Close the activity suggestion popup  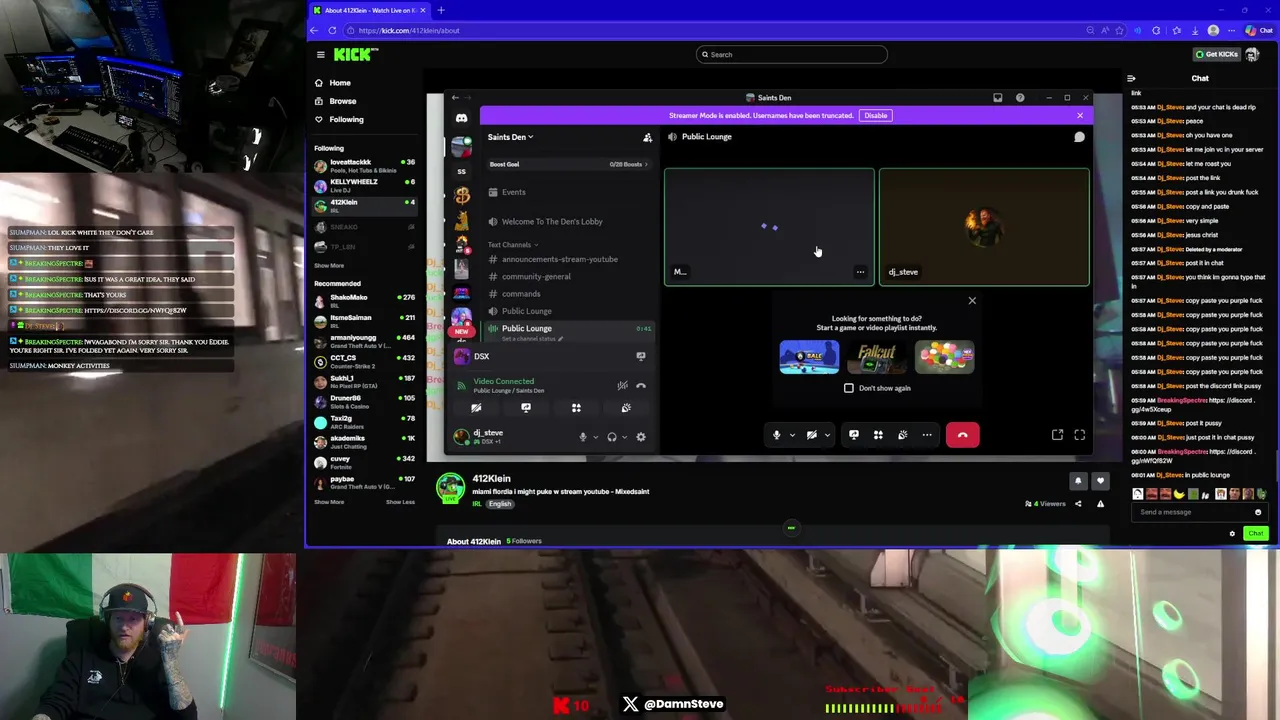(x=972, y=300)
